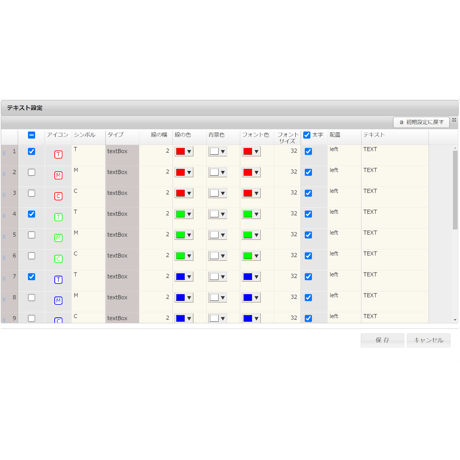Click the green C icon in row 6
The image size is (460, 460).
[58, 259]
